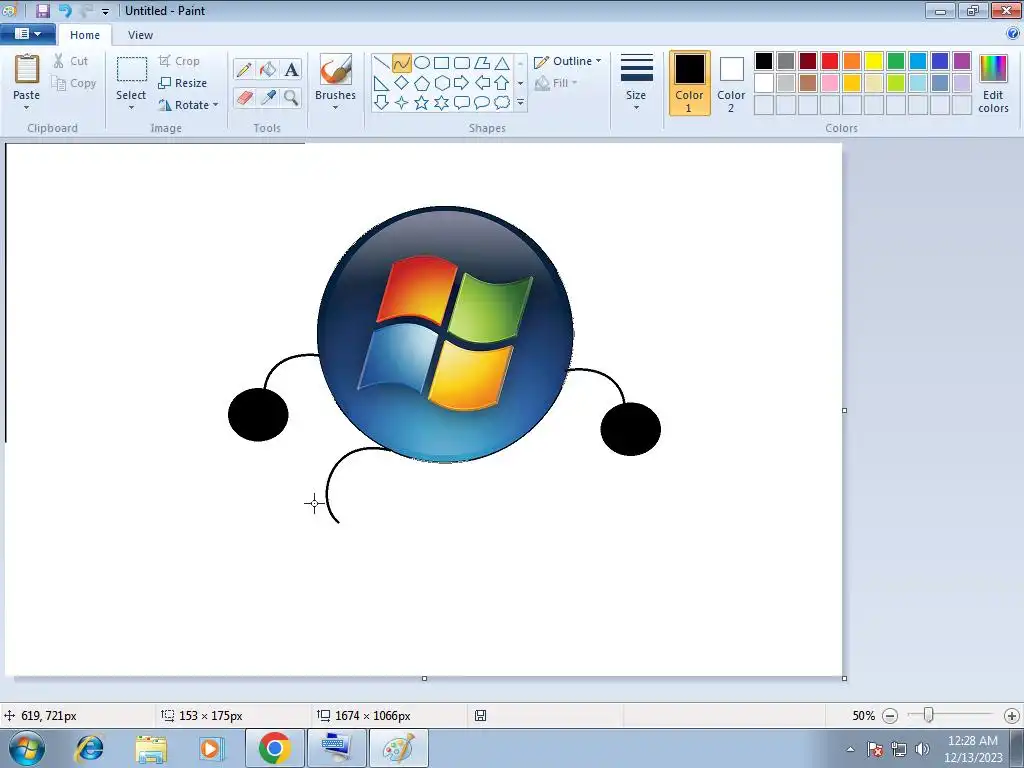Show hidden tray icons arrow
The image size is (1024, 768).
click(x=850, y=749)
